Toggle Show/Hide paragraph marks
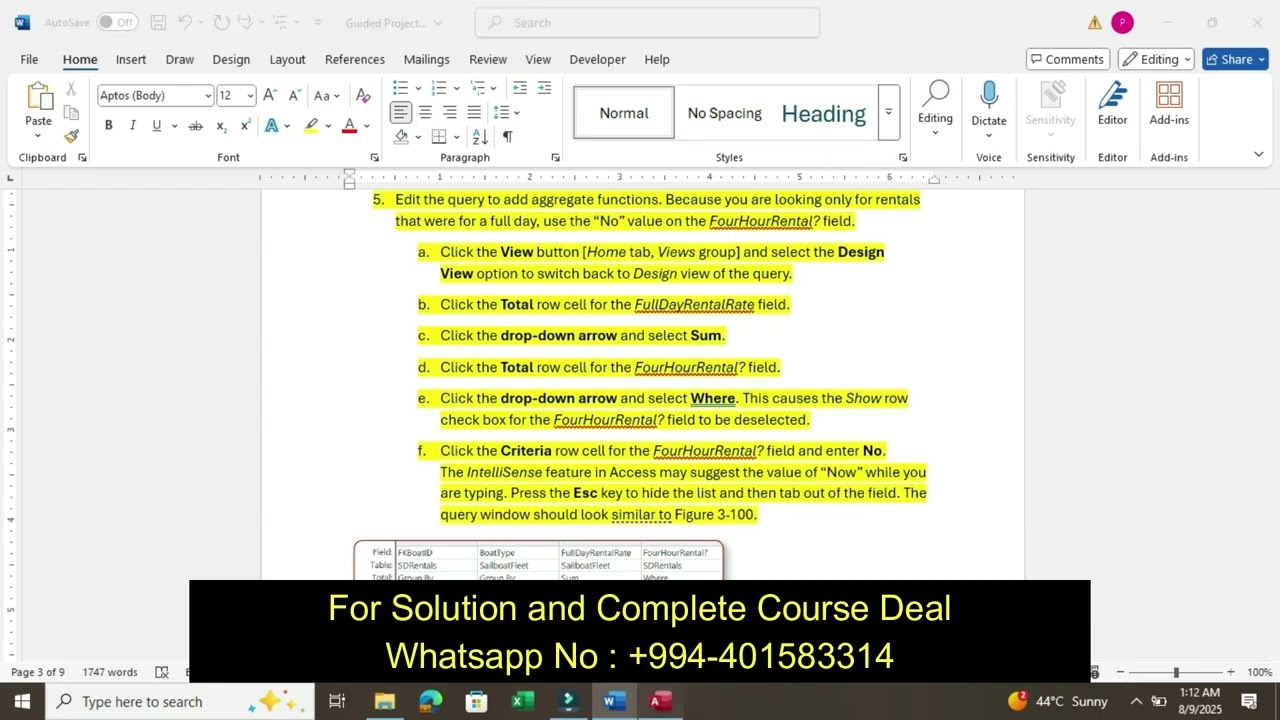 pyautogui.click(x=508, y=136)
